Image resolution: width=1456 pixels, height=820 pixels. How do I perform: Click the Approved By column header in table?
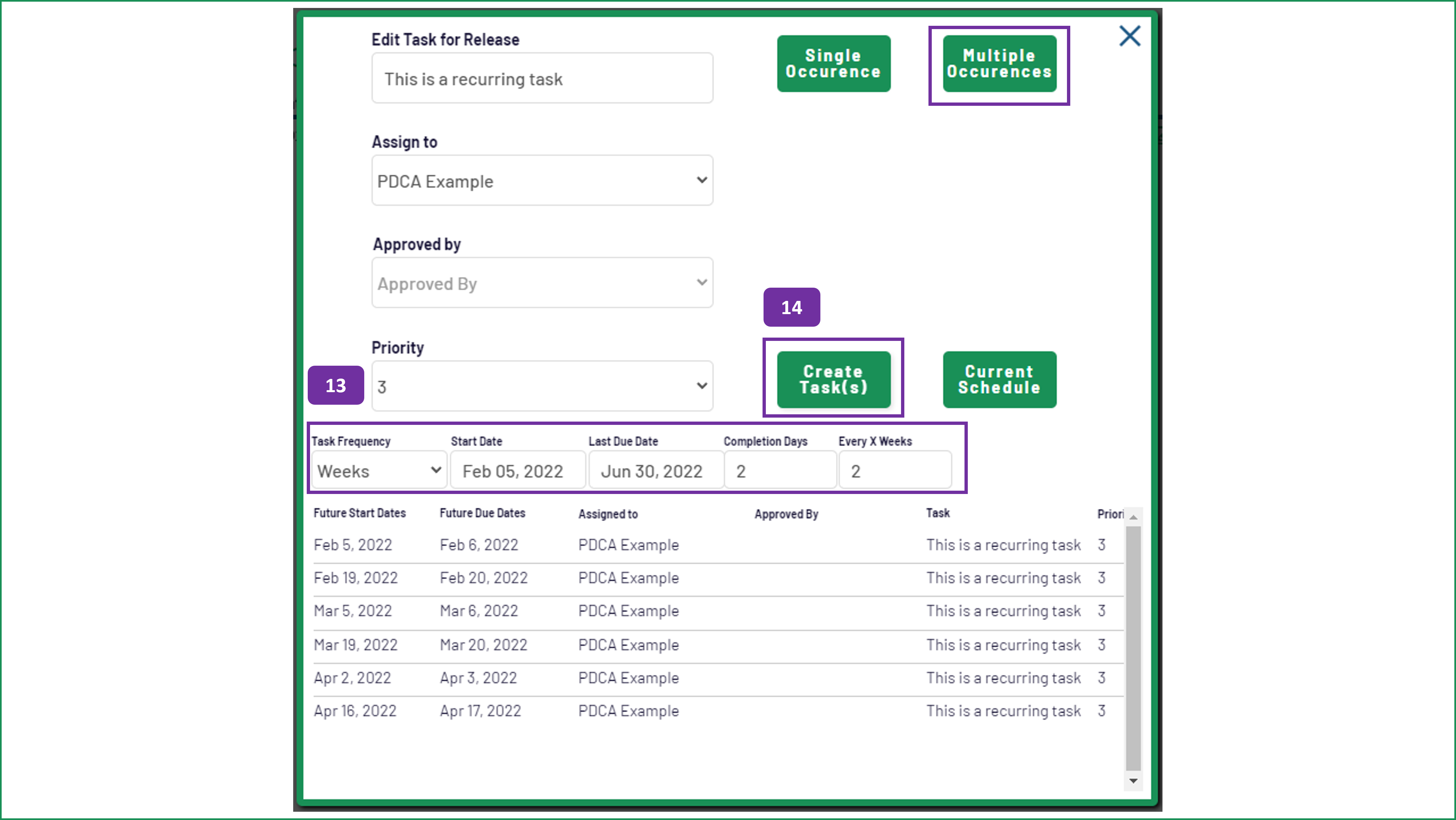pyautogui.click(x=786, y=514)
